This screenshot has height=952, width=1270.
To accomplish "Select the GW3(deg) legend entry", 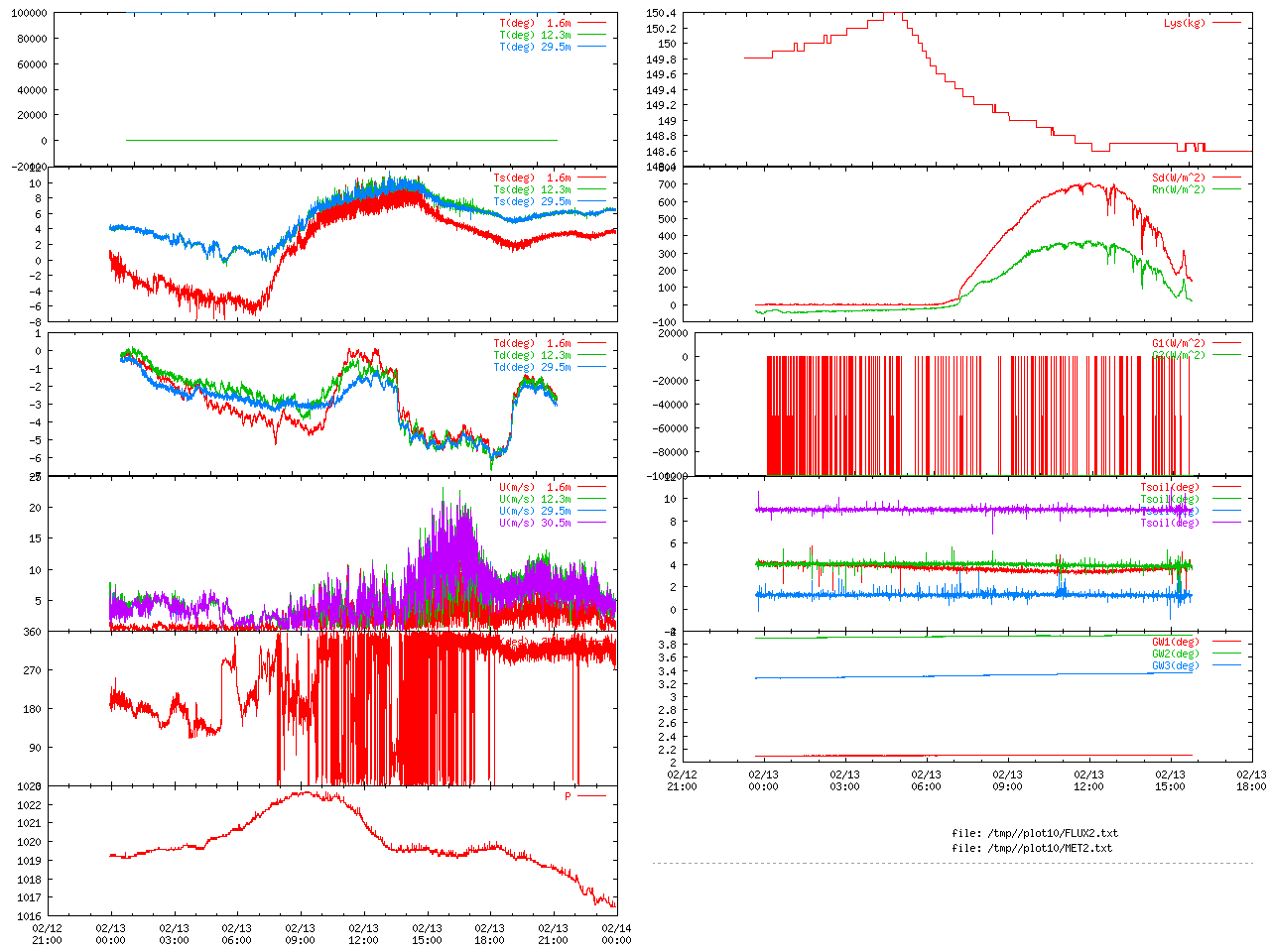I will click(1175, 665).
